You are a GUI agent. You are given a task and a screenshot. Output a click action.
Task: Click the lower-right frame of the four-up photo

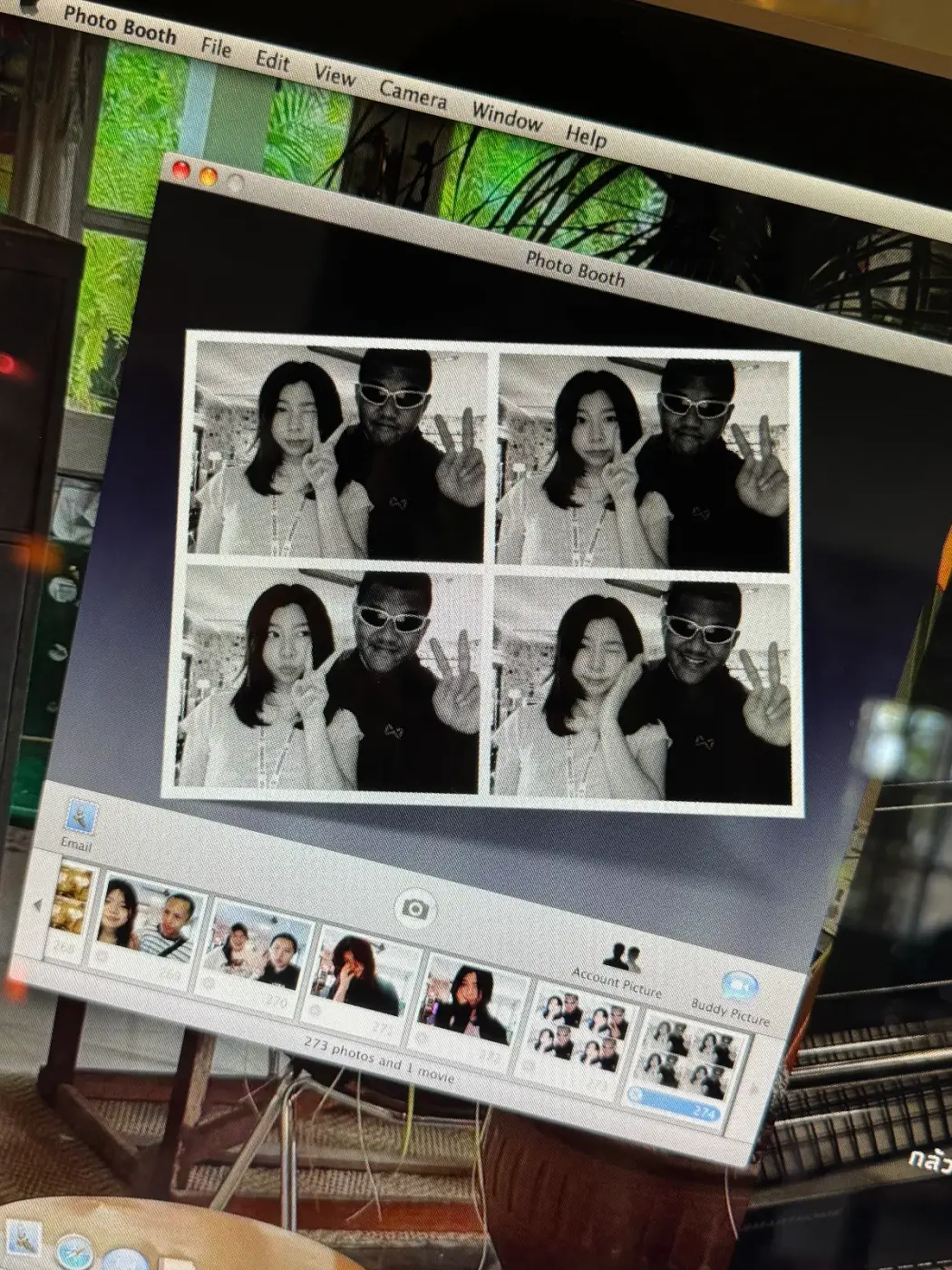[x=641, y=693]
